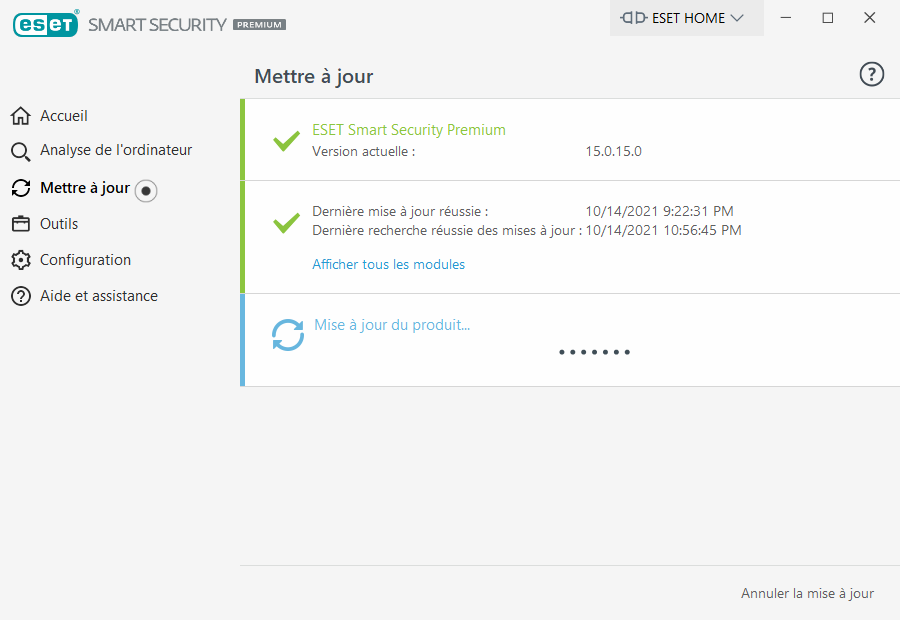Click the ESET HOME connector icon
This screenshot has width=900, height=620.
tap(634, 18)
